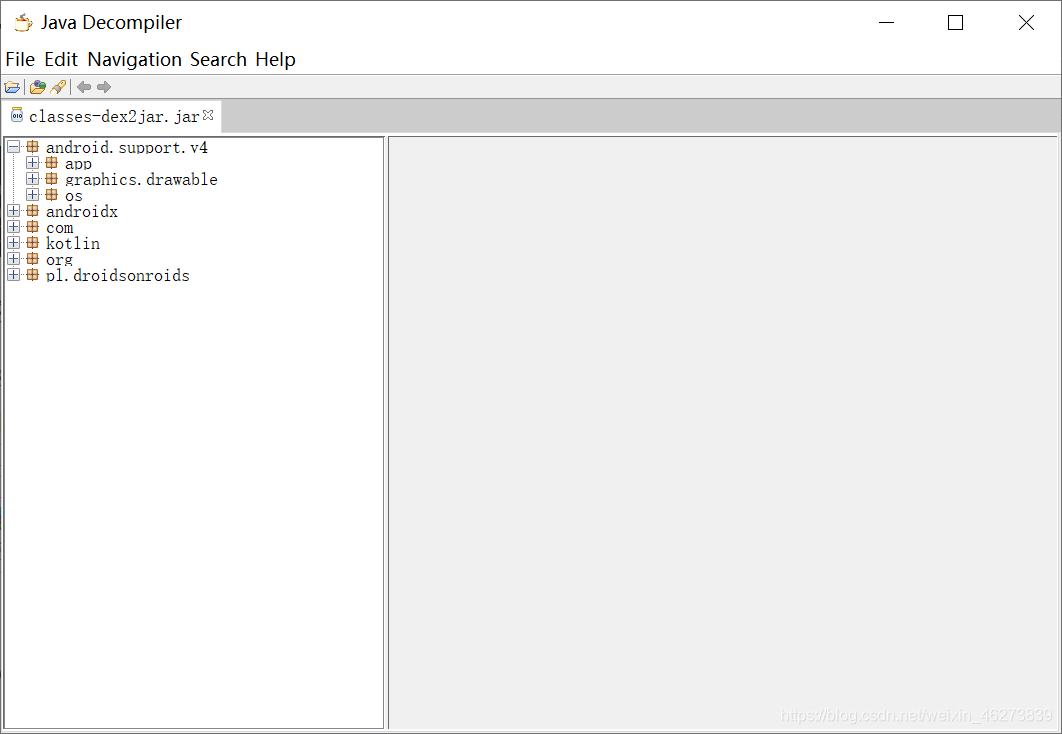Minimize the Java Decompiler window
The height and width of the screenshot is (734, 1062).
click(x=887, y=22)
